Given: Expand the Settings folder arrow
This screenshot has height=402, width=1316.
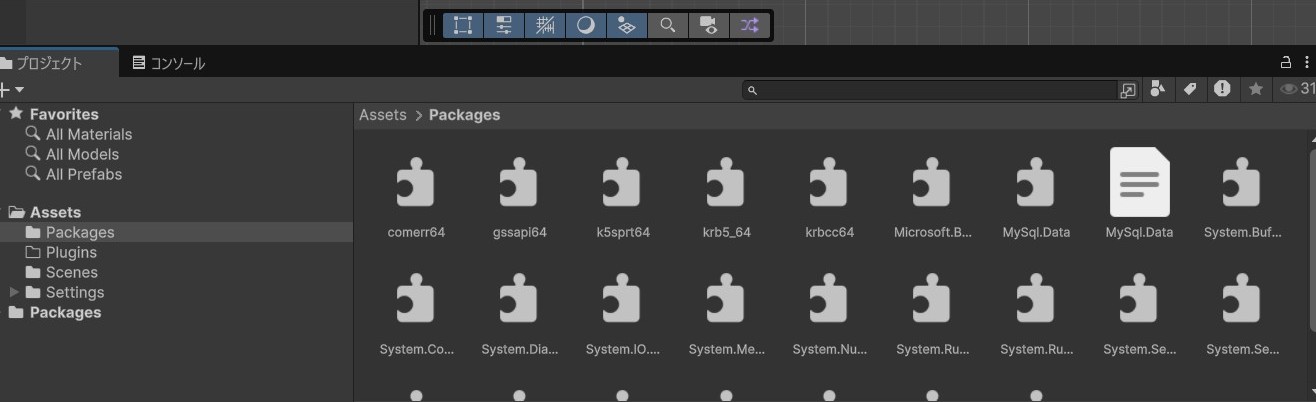Looking at the screenshot, I should pos(14,292).
